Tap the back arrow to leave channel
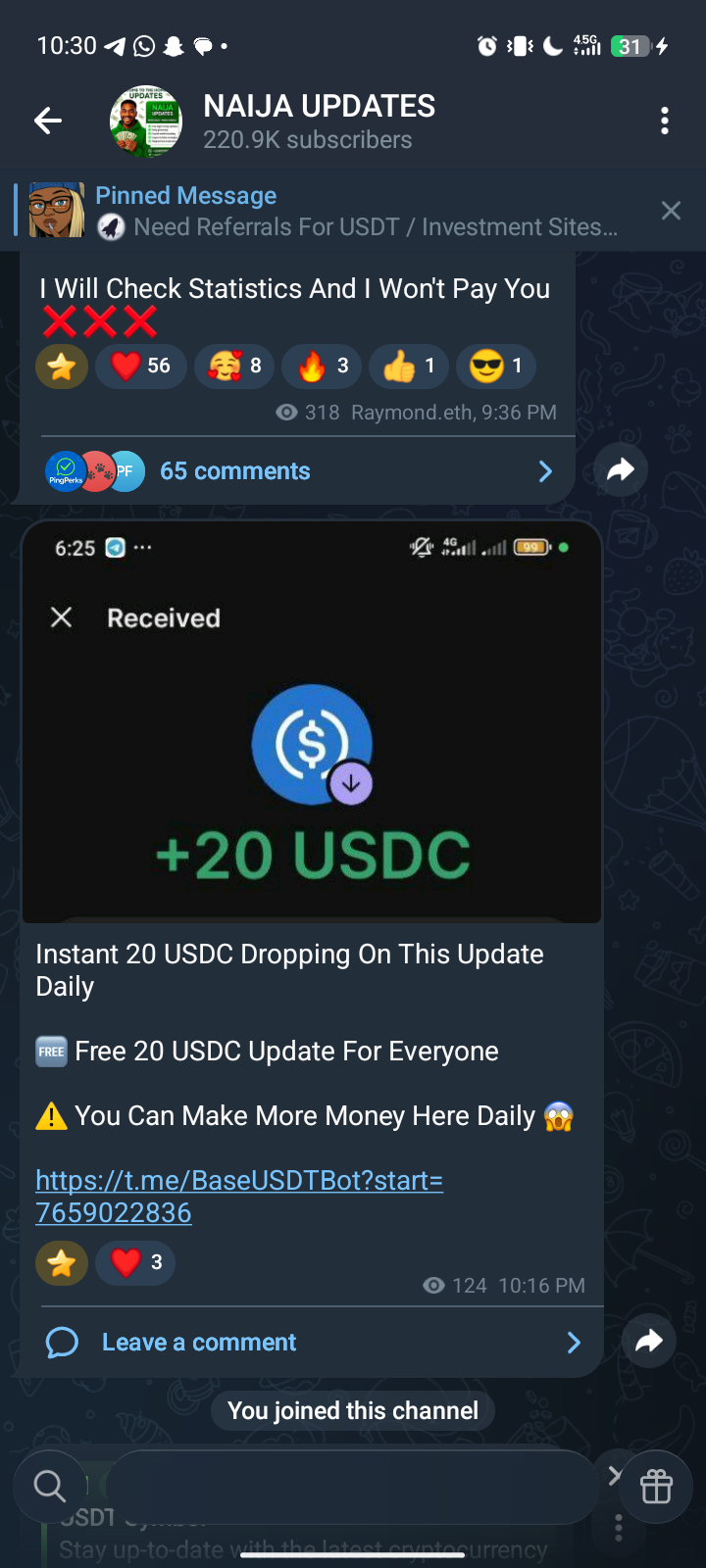The image size is (706, 1568). 48,121
